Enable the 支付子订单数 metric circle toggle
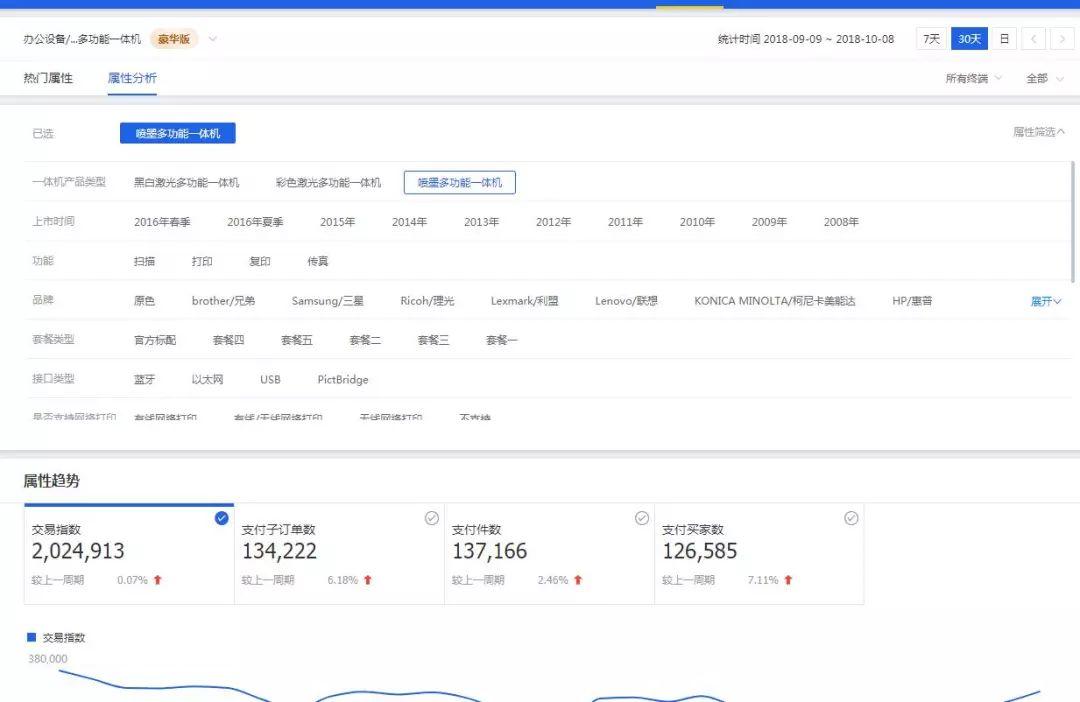Viewport: 1080px width, 702px height. [x=432, y=518]
